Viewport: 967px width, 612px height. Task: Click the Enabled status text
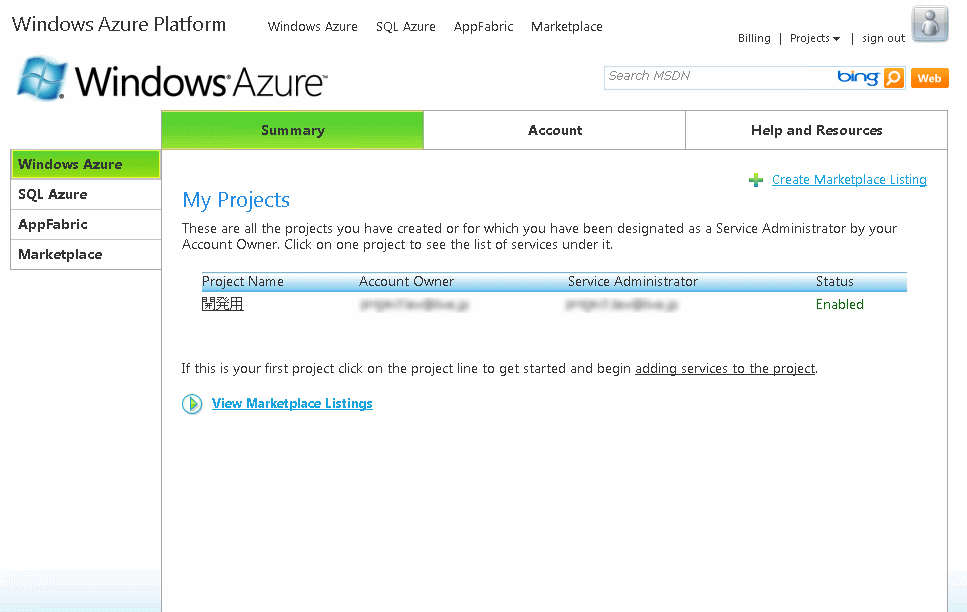pos(839,304)
